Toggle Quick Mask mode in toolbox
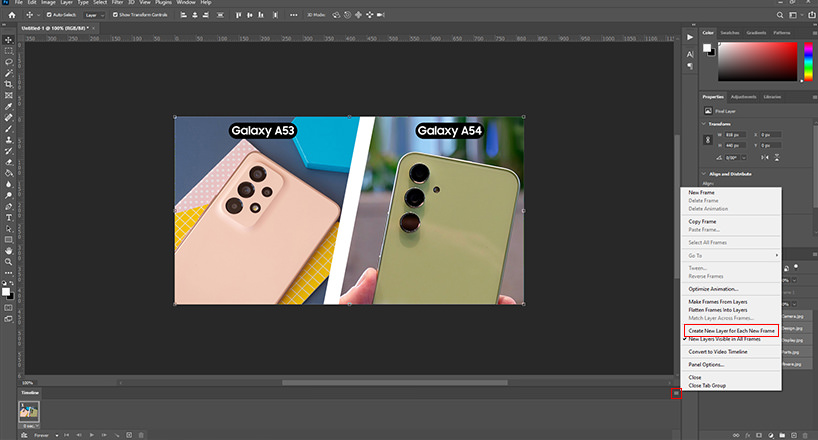The height and width of the screenshot is (440, 818). pyautogui.click(x=8, y=308)
